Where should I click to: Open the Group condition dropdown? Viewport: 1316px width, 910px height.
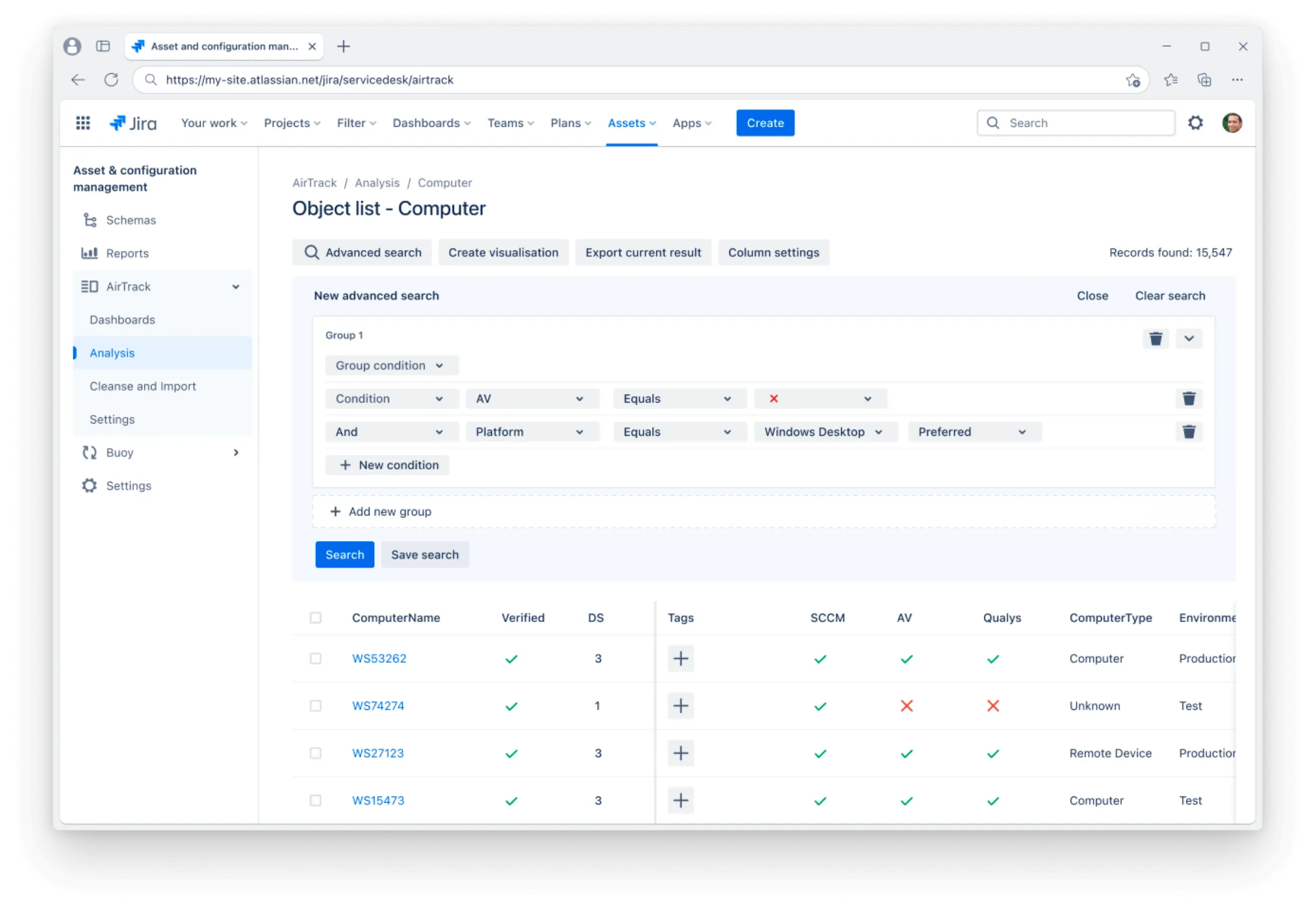392,366
